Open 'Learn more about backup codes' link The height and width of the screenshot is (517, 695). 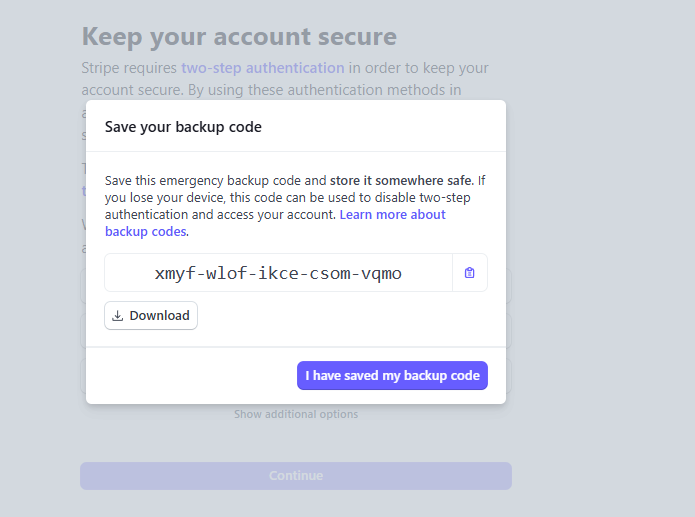pyautogui.click(x=392, y=215)
